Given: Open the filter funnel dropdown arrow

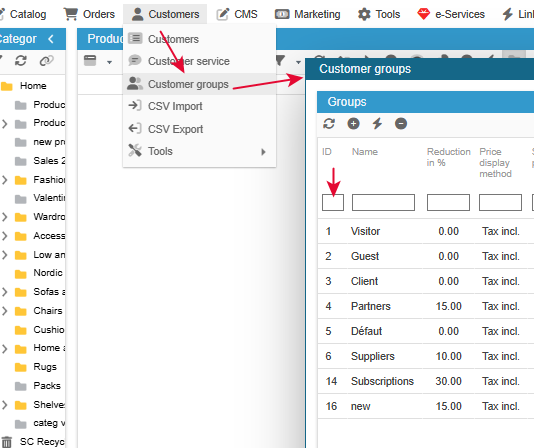Looking at the screenshot, I should point(298,62).
